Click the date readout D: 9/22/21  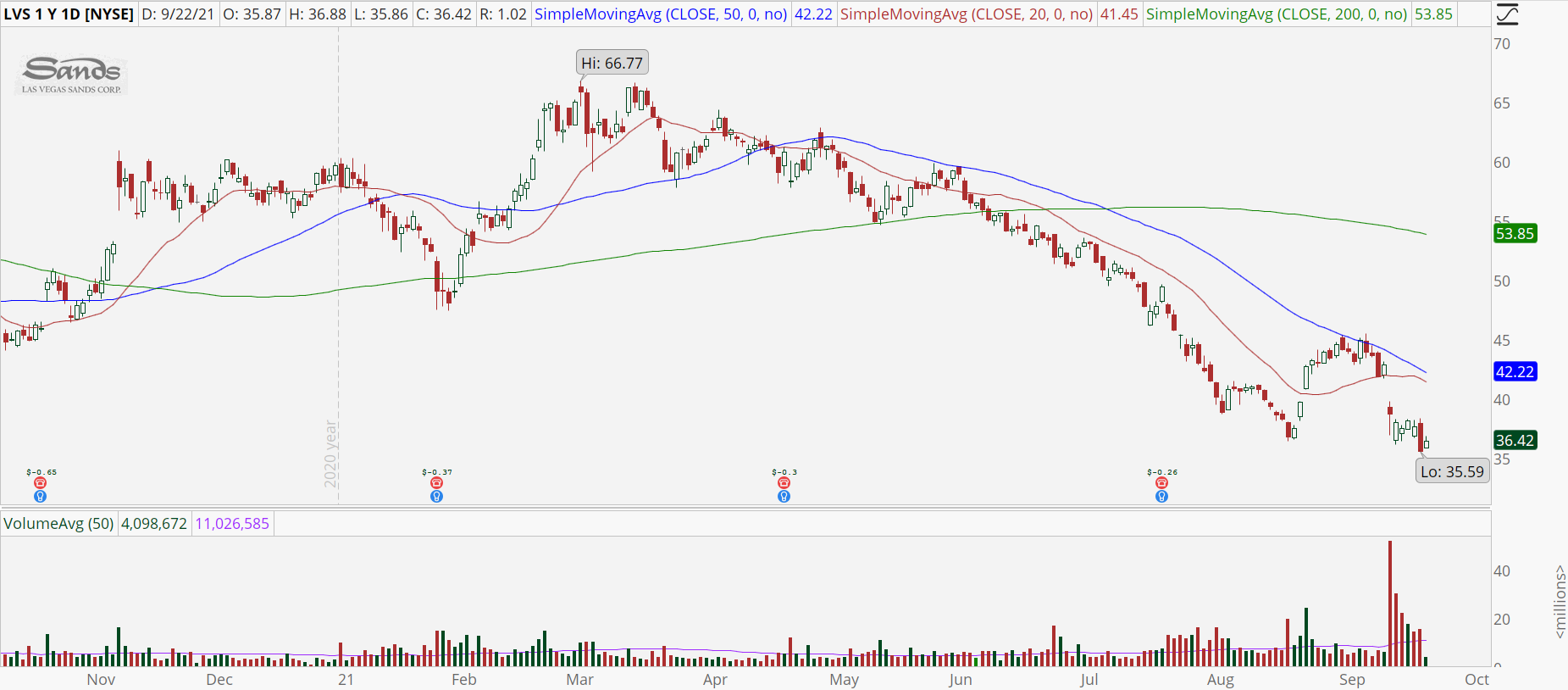[x=178, y=14]
